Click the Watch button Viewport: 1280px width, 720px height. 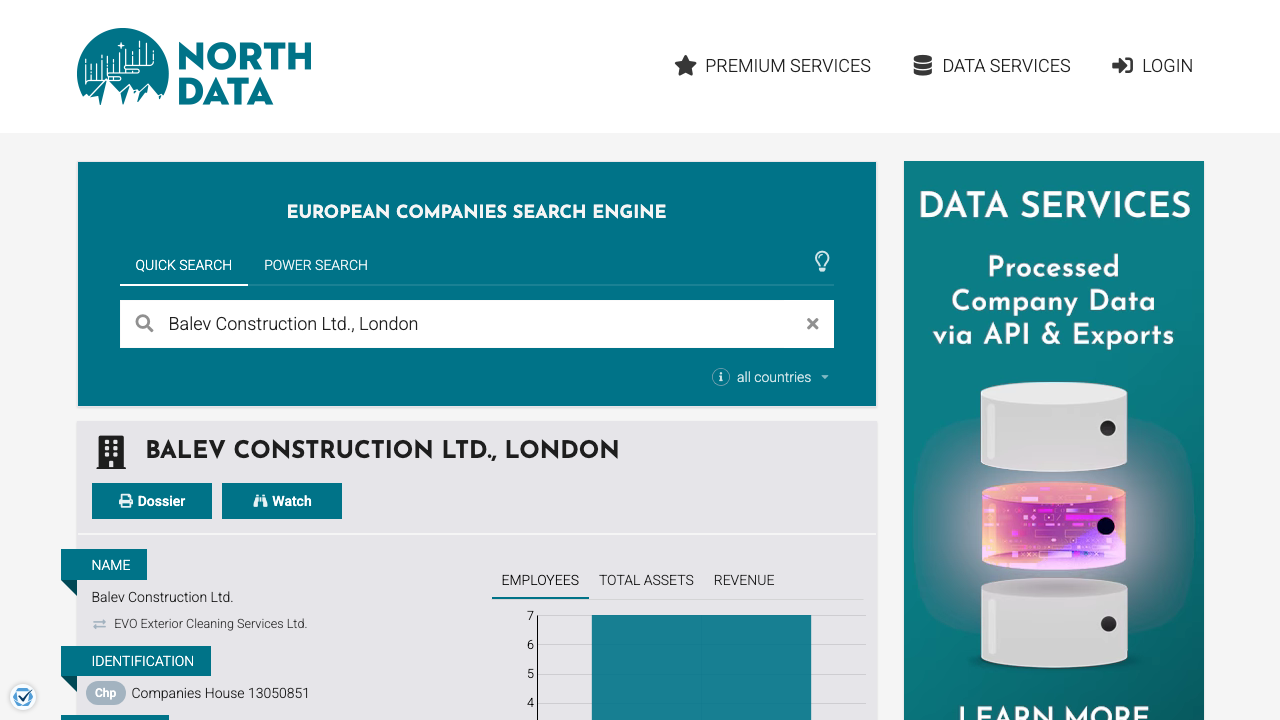tap(282, 500)
